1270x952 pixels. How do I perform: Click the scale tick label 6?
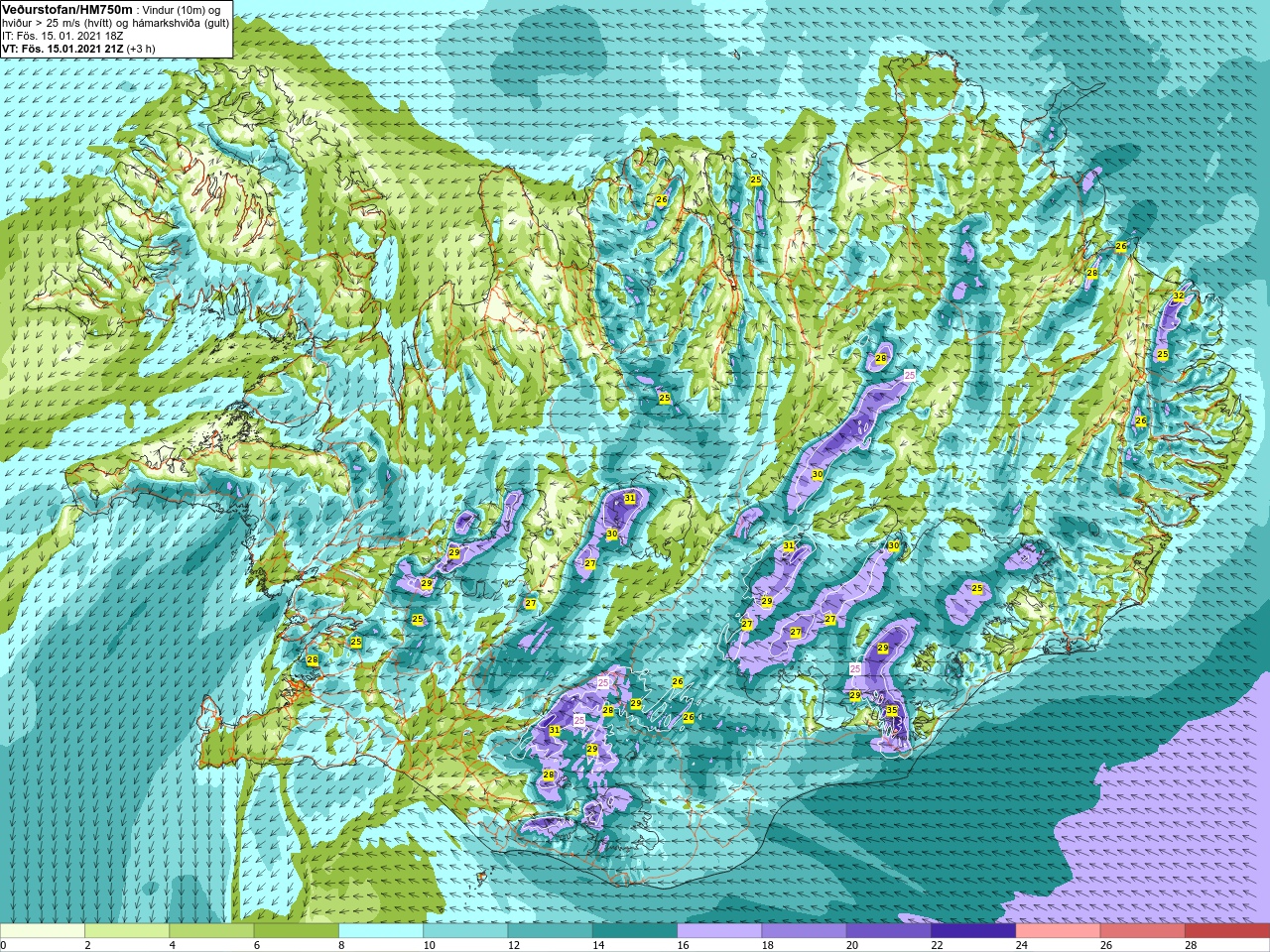click(256, 945)
